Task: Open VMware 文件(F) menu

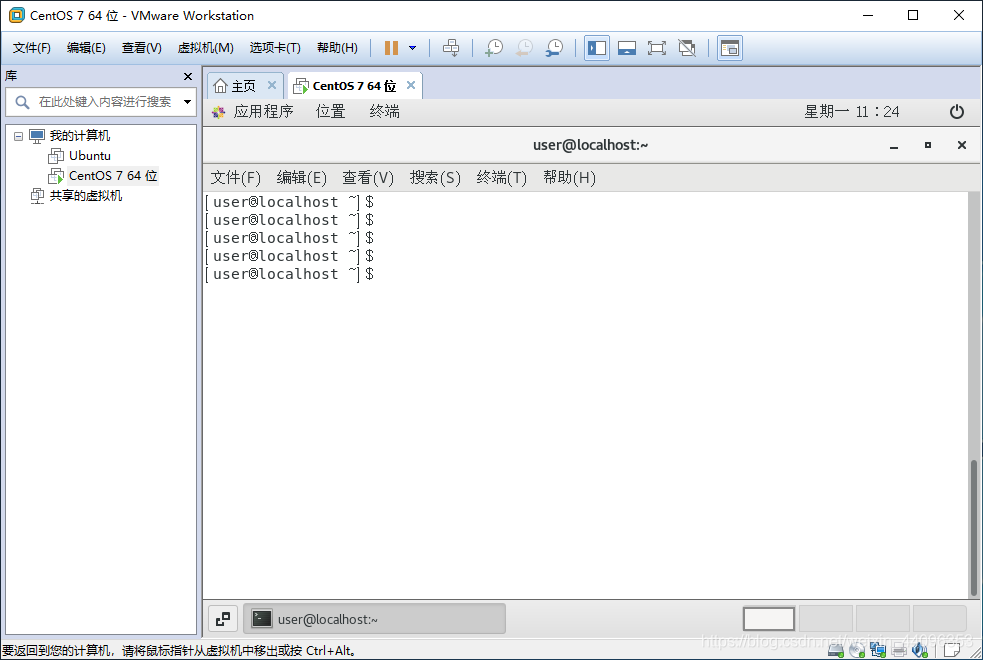Action: pos(31,48)
